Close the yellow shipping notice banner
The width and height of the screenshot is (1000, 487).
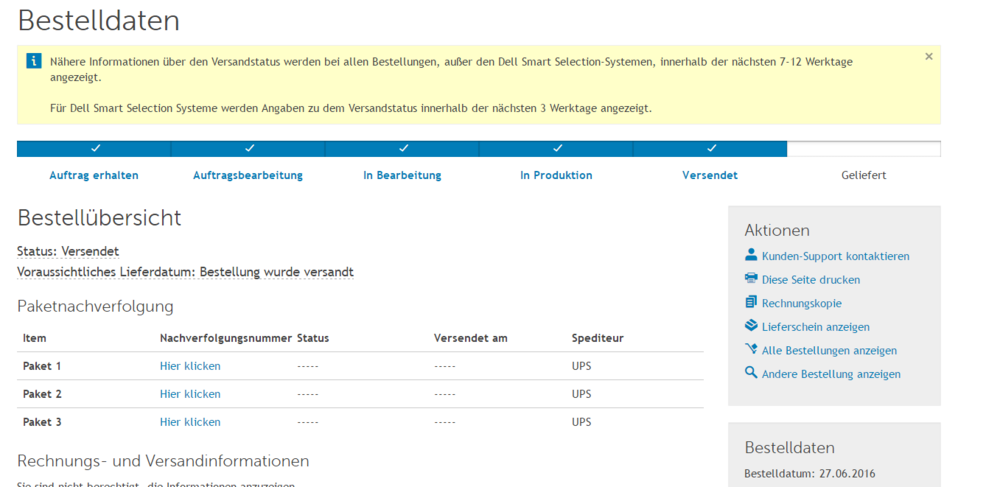[928, 57]
